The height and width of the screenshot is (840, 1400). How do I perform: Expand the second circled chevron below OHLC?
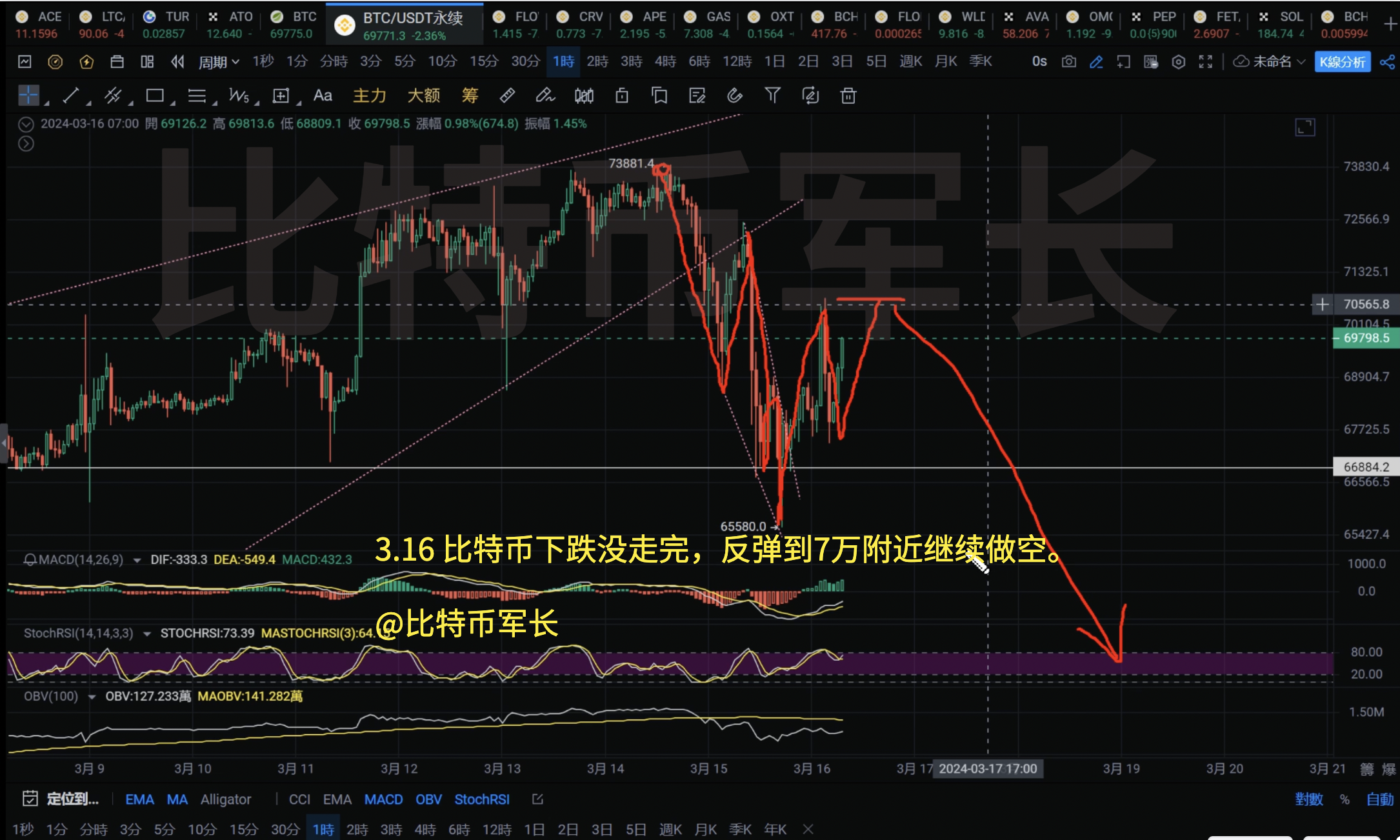click(26, 143)
